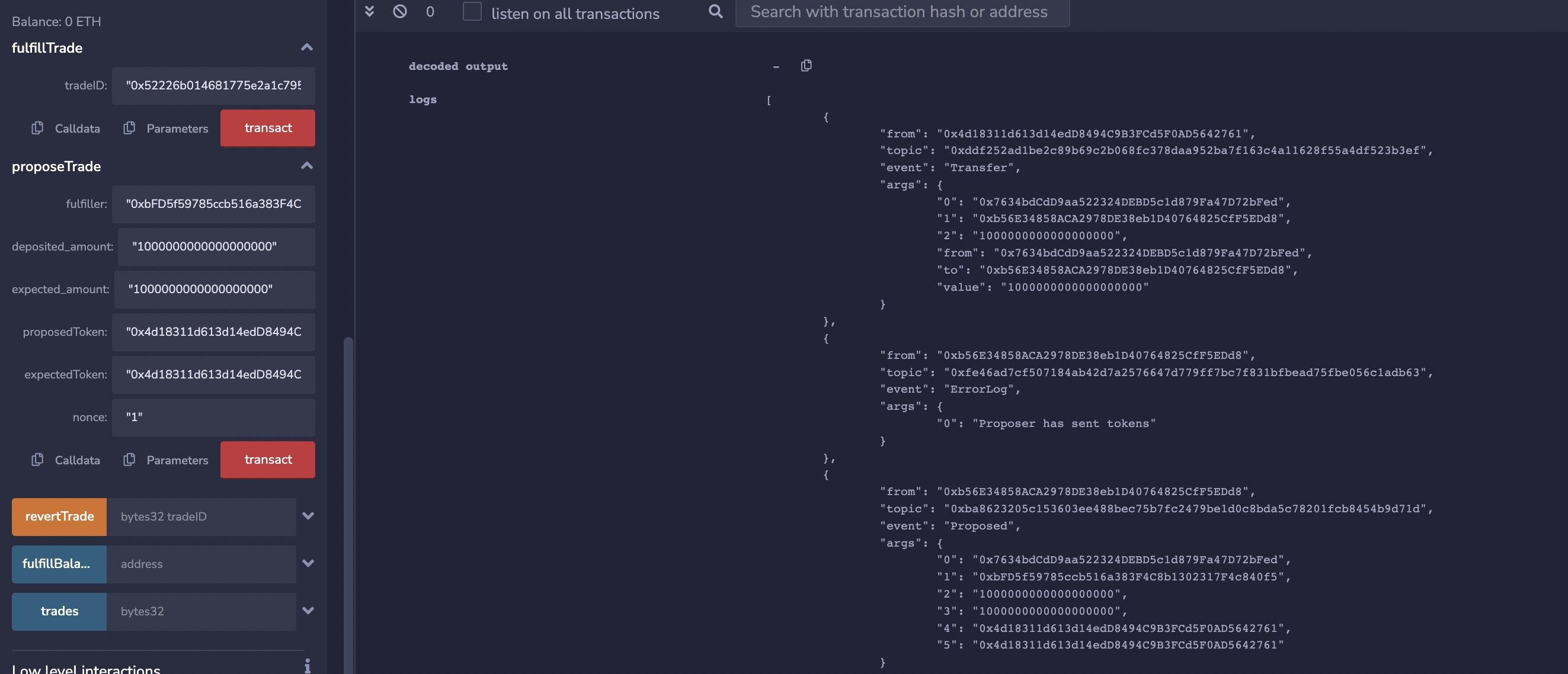Click the pending transactions count 0
This screenshot has height=674, width=1568.
(x=430, y=12)
